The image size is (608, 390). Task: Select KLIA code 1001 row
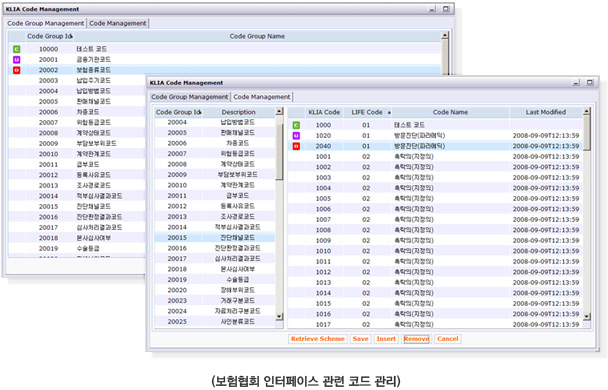(x=435, y=157)
